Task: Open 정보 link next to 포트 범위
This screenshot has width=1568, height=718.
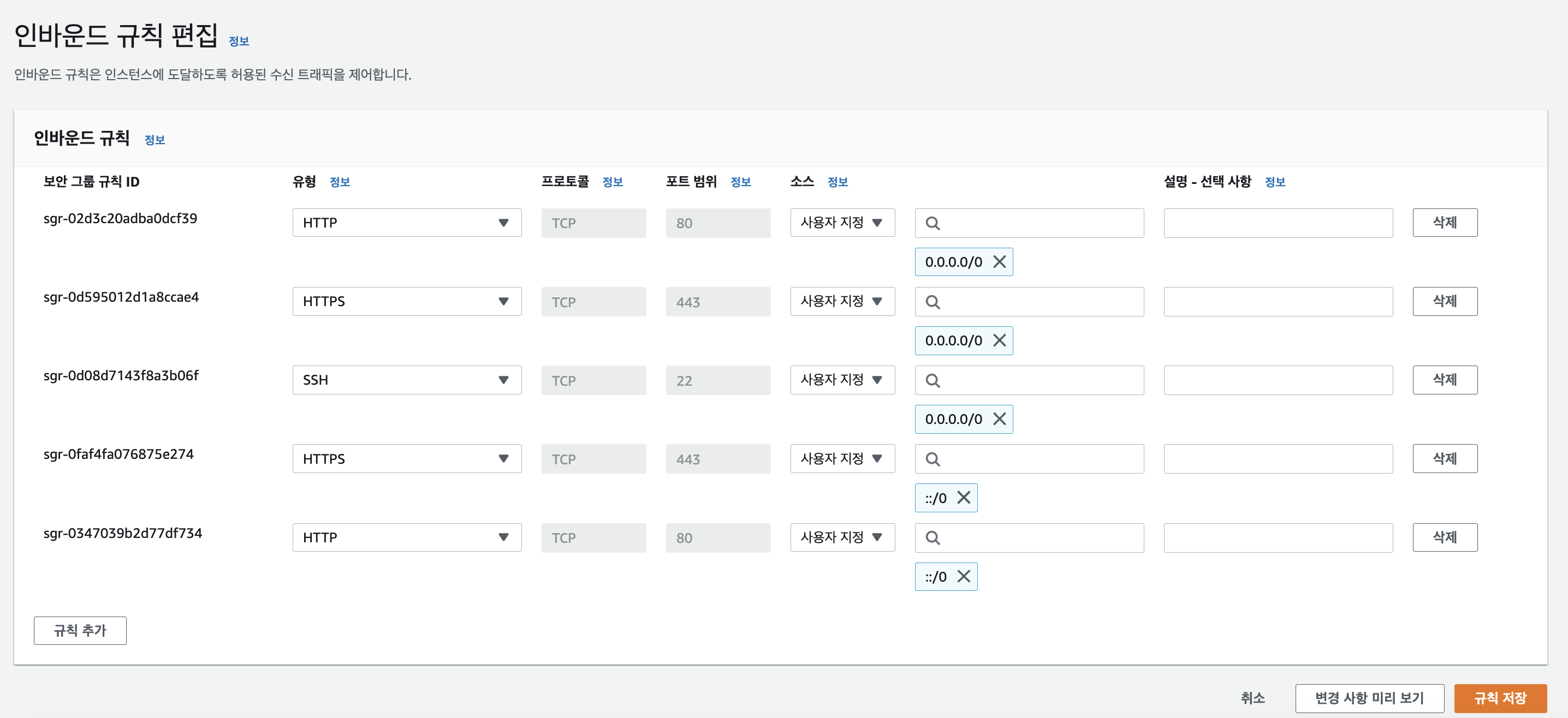Action: (x=740, y=182)
